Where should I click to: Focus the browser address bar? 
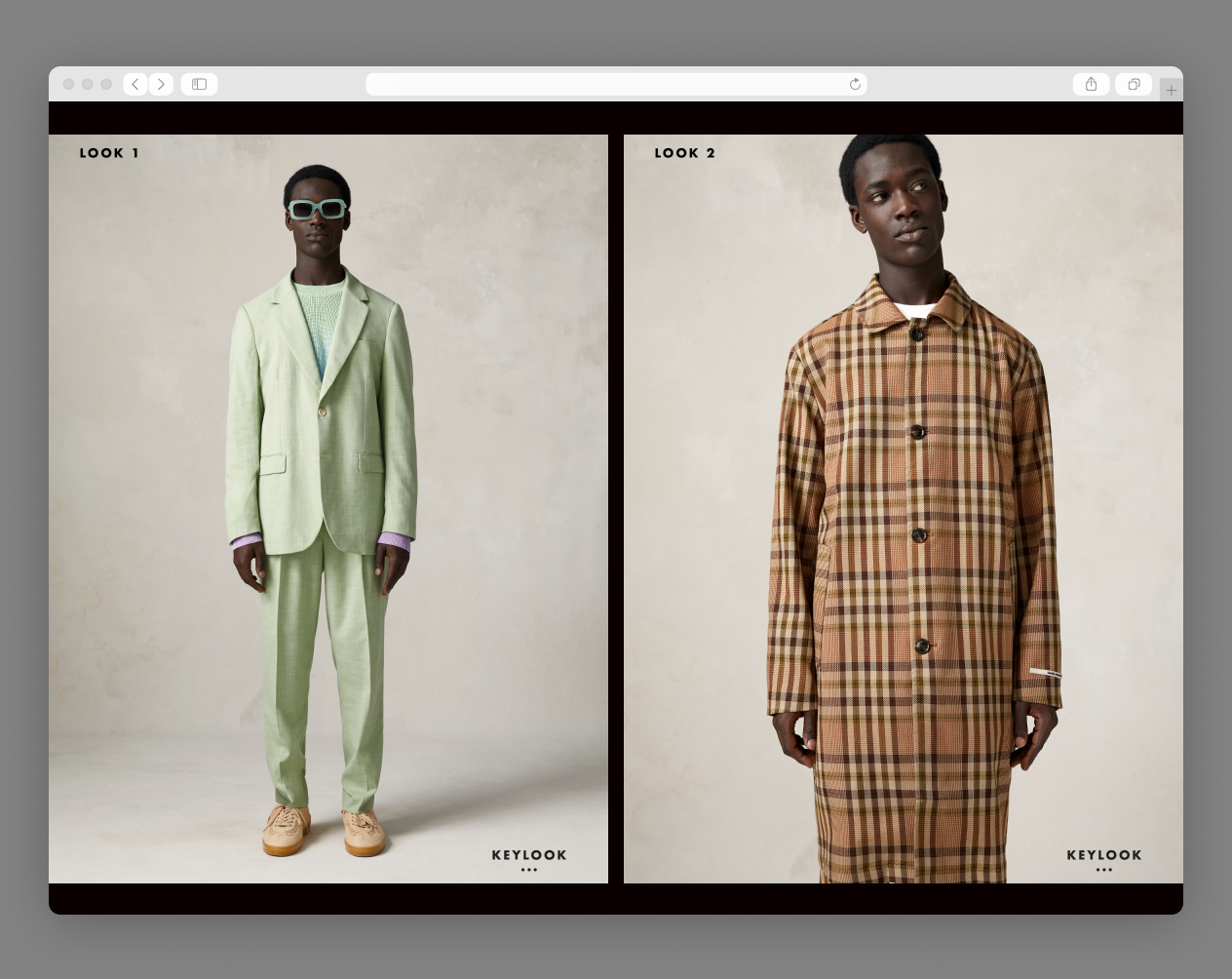616,85
